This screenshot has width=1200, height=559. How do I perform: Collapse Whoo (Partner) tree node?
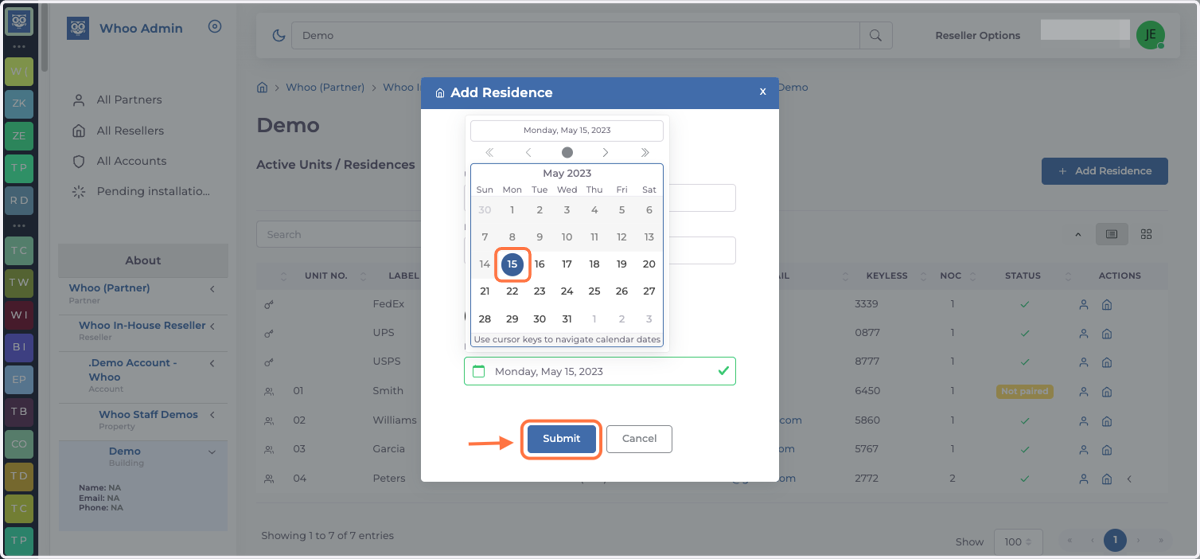click(x=212, y=289)
